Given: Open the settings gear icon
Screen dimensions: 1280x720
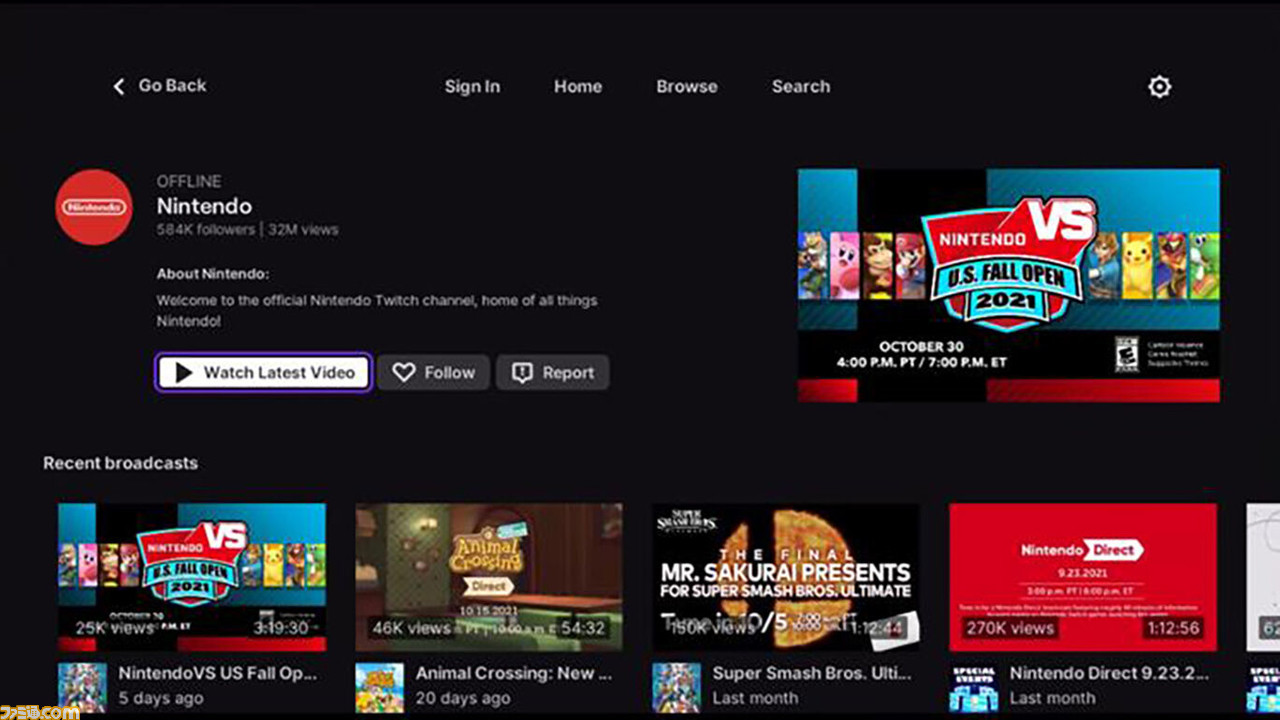Looking at the screenshot, I should (x=1159, y=87).
